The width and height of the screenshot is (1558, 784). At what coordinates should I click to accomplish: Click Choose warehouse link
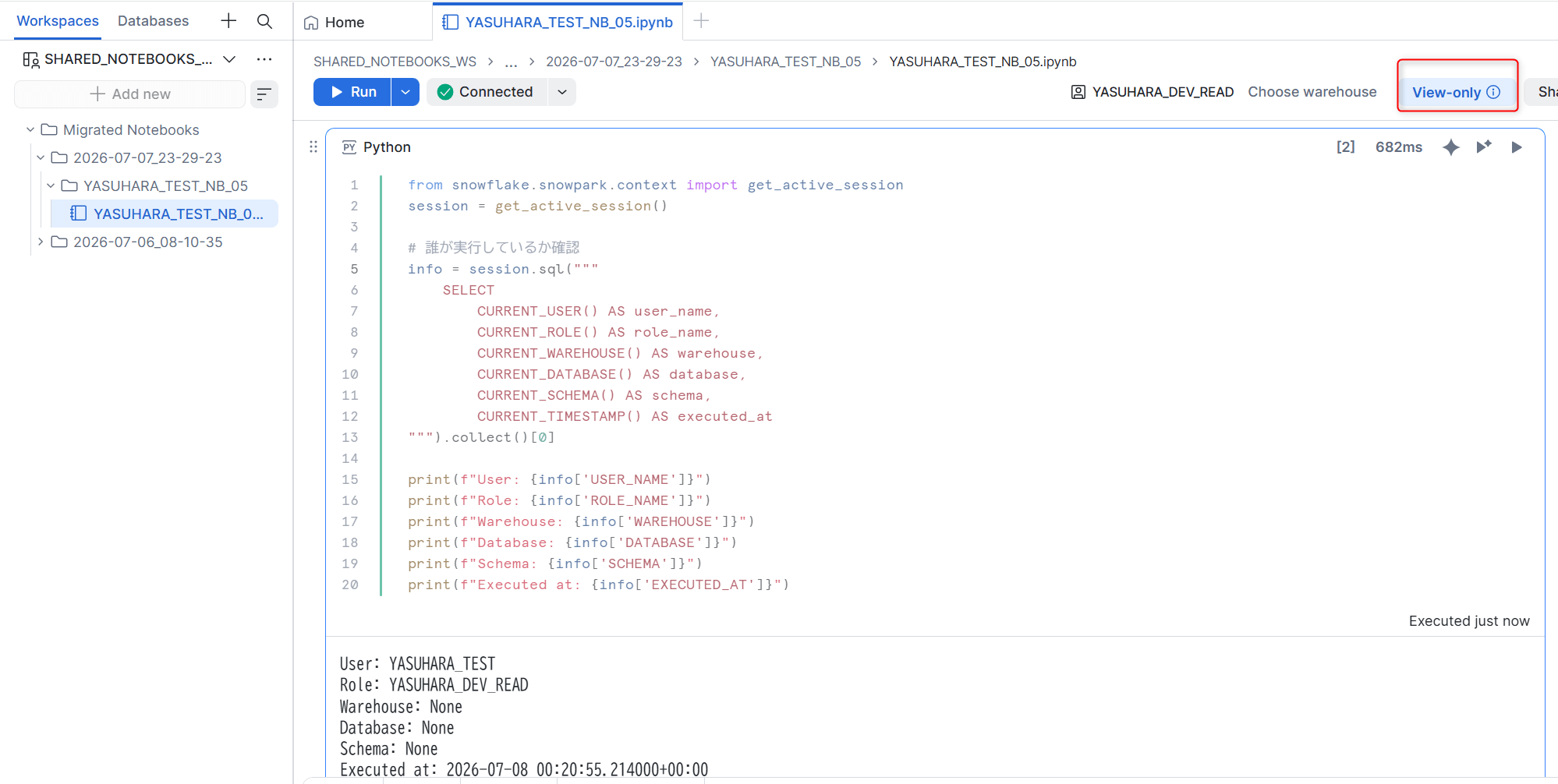[1312, 92]
